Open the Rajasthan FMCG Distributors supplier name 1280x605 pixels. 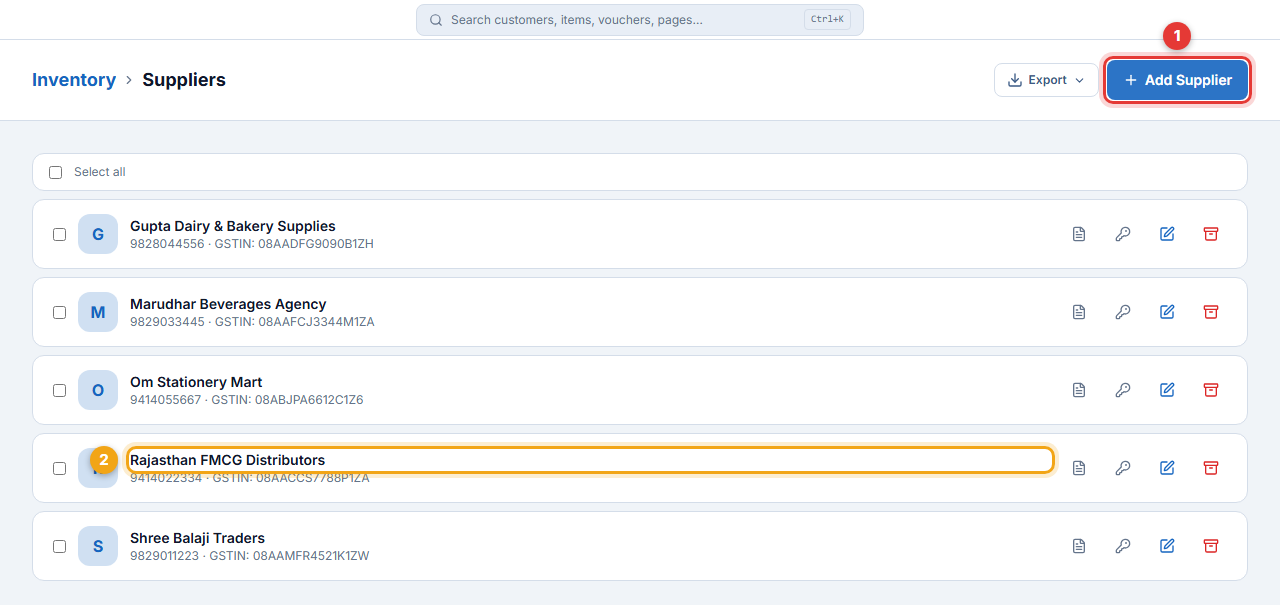click(228, 460)
